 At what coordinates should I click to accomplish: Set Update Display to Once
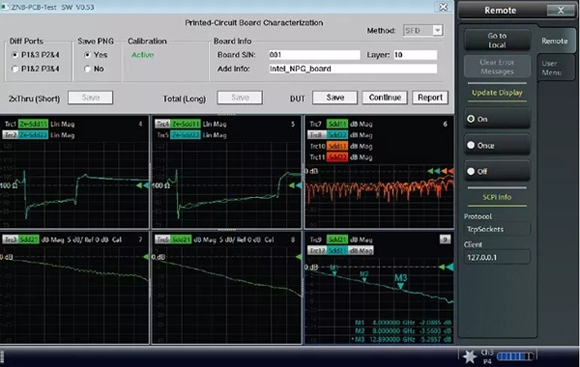497,145
